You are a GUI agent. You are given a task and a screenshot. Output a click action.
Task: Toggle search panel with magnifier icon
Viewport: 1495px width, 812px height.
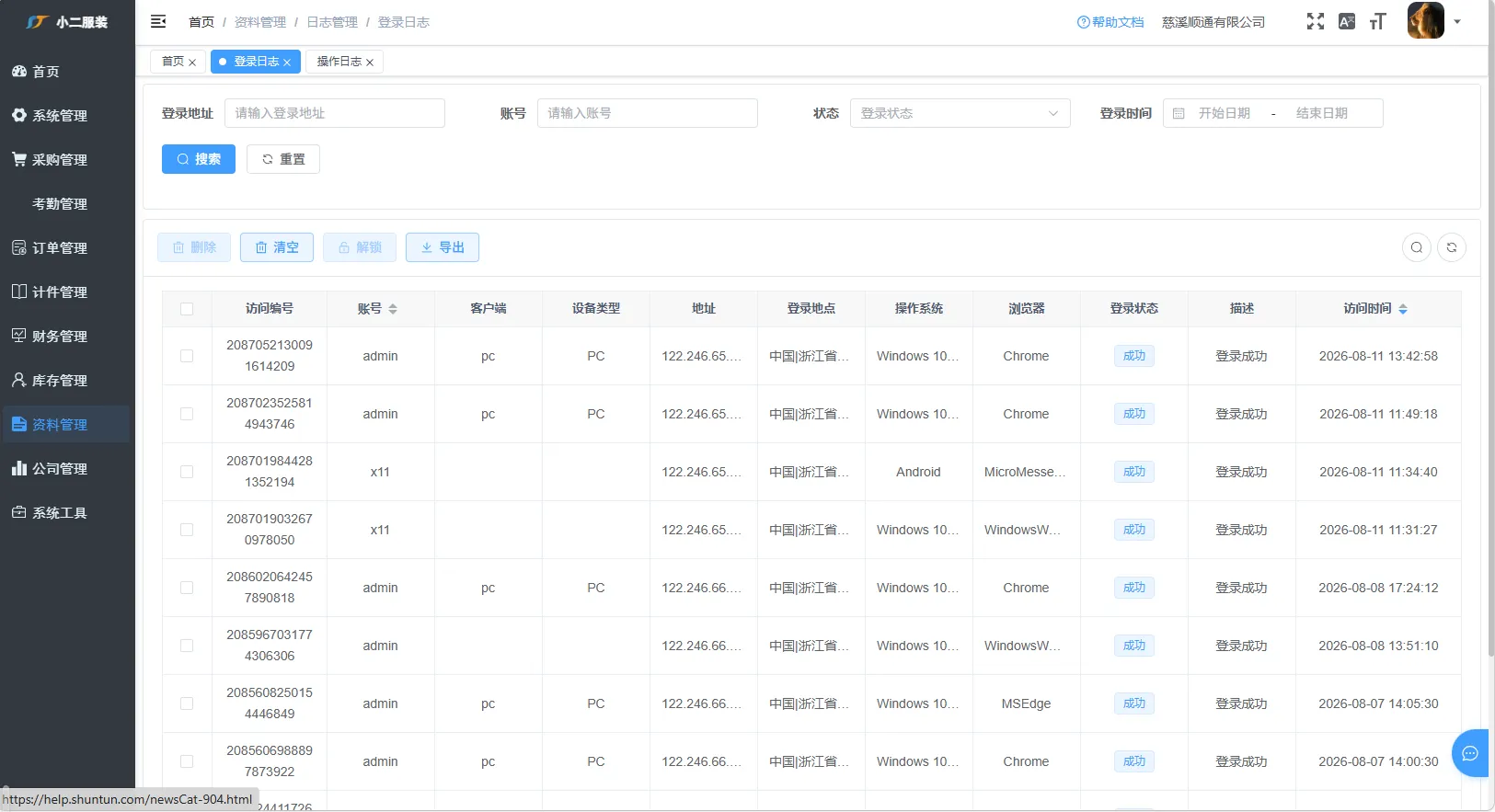[x=1417, y=247]
